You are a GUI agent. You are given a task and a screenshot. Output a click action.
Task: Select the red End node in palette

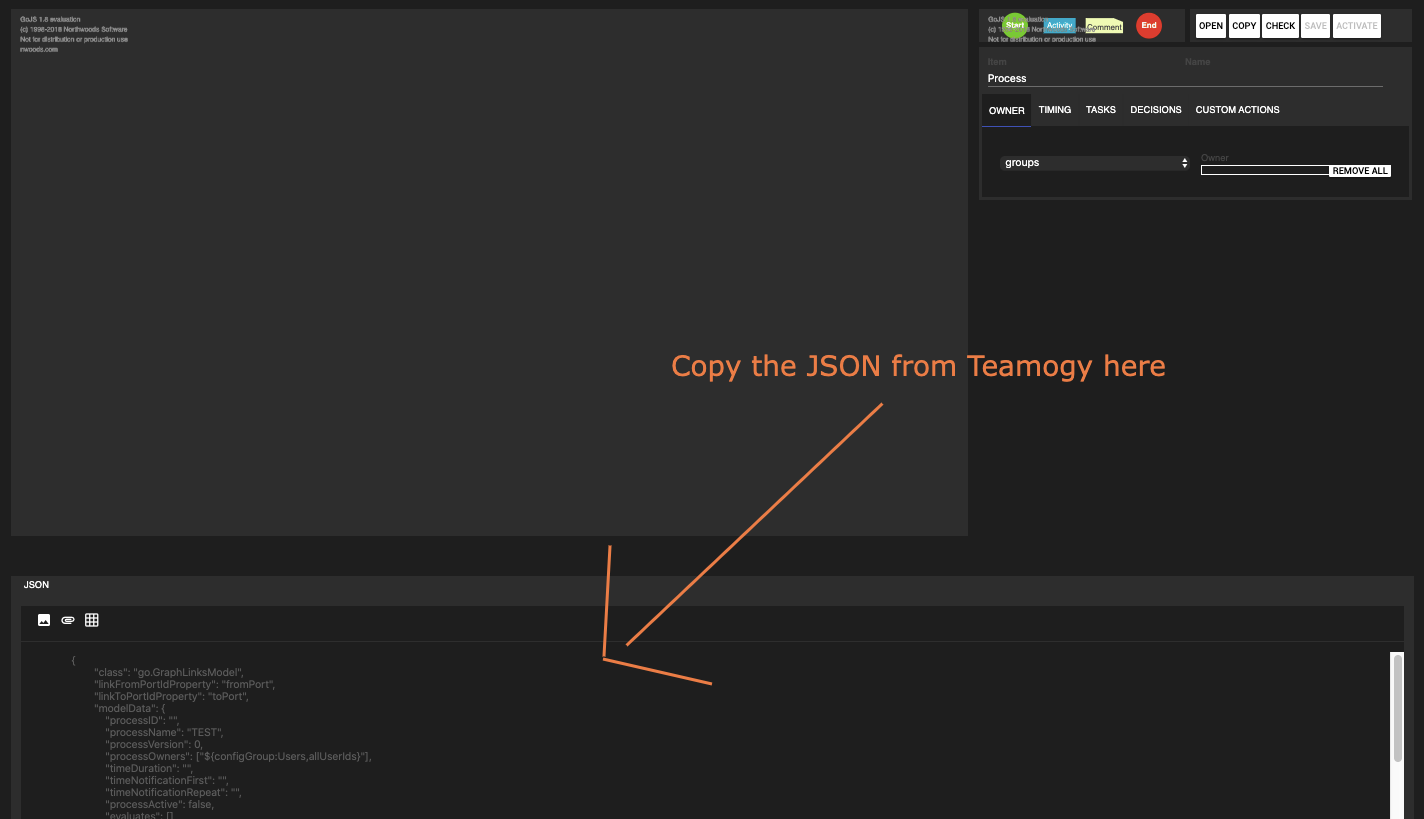pyautogui.click(x=1149, y=26)
